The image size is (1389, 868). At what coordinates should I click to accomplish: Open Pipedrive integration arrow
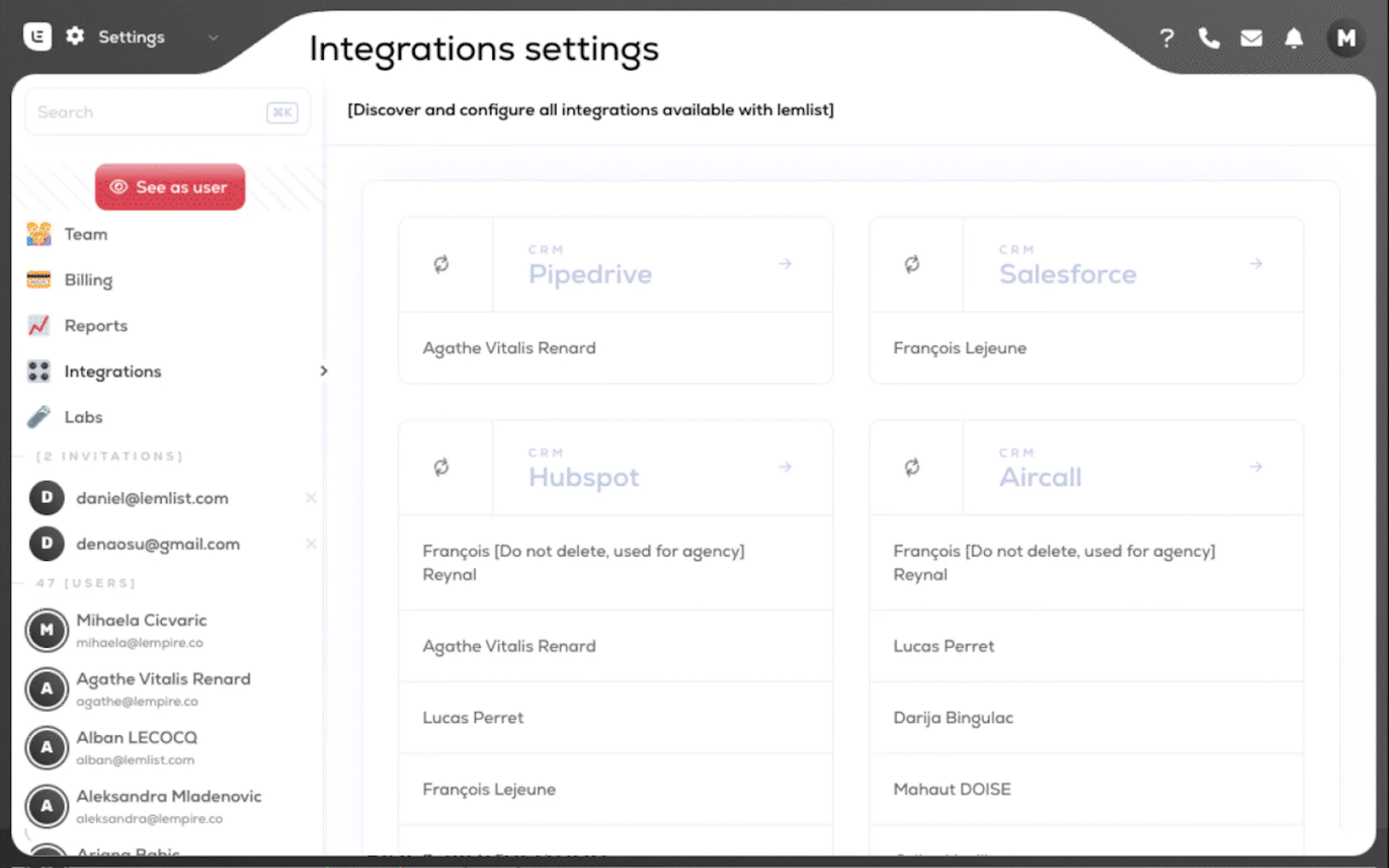click(x=785, y=263)
